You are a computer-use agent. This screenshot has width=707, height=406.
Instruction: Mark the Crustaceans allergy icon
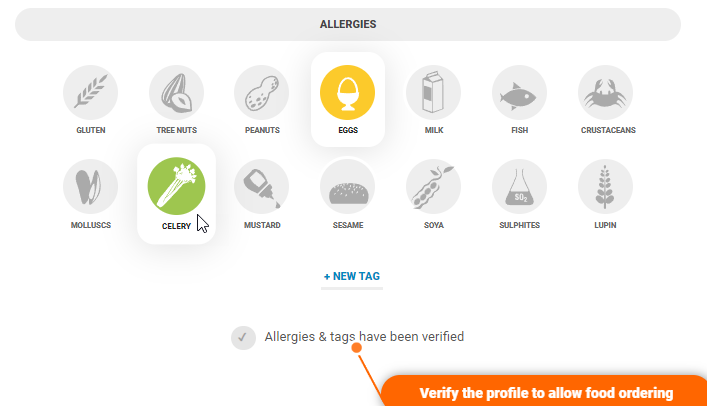[606, 94]
